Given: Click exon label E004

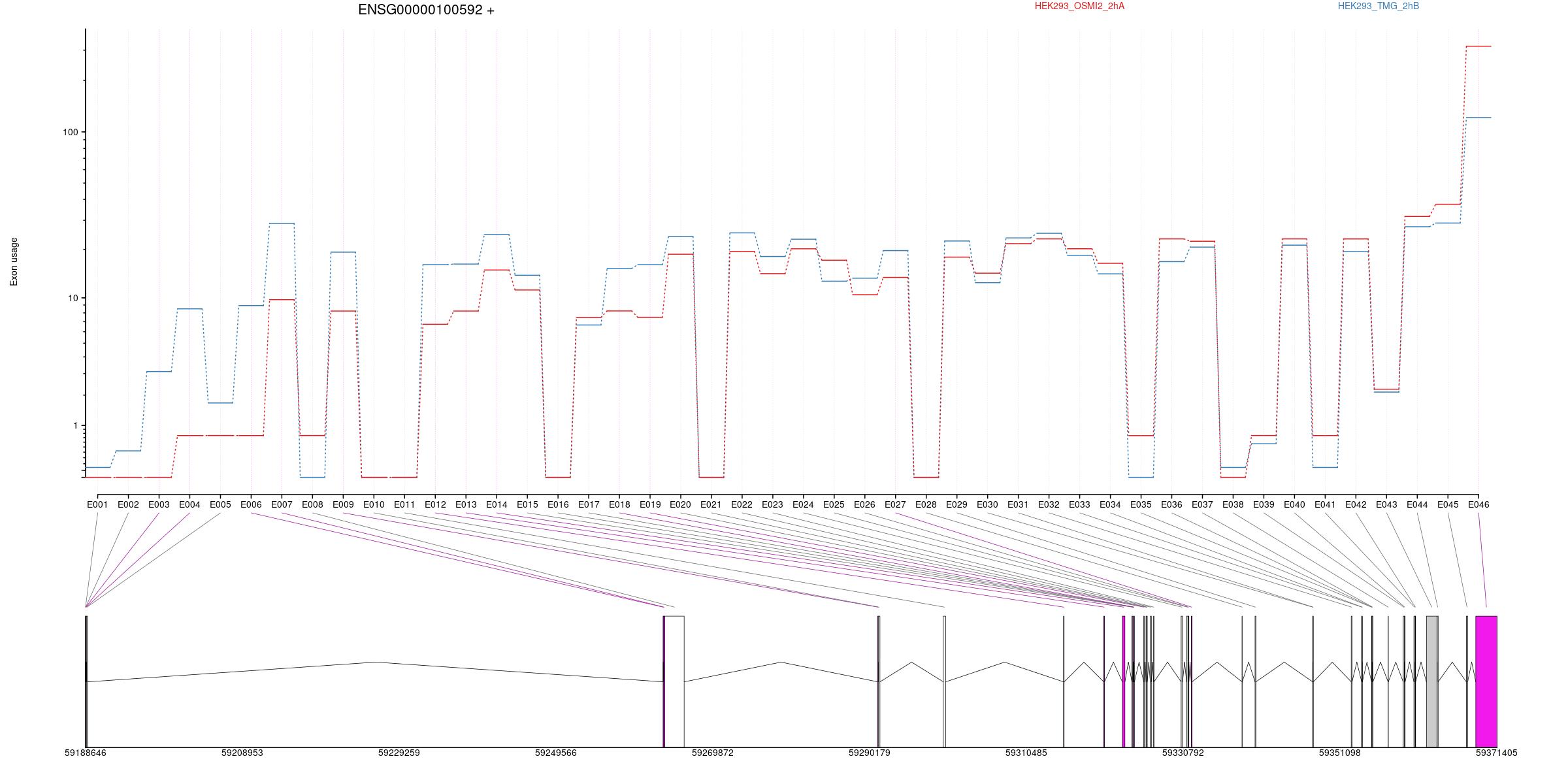Looking at the screenshot, I should click(x=189, y=504).
